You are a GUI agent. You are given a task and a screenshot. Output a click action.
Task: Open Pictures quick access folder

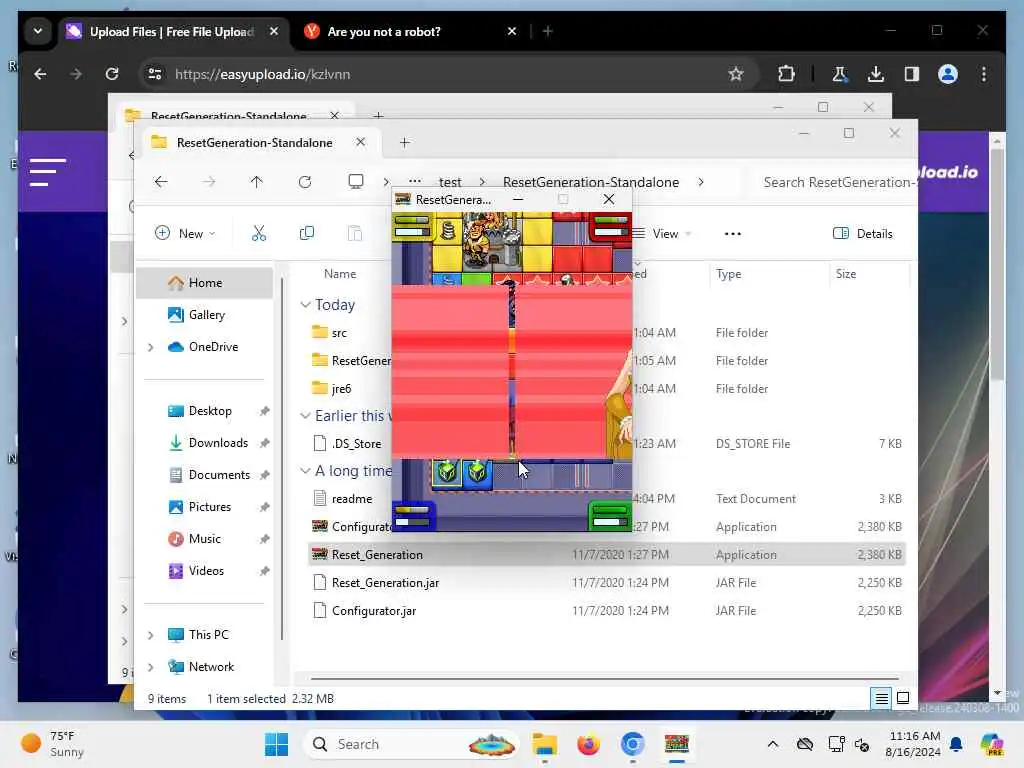[x=204, y=507]
